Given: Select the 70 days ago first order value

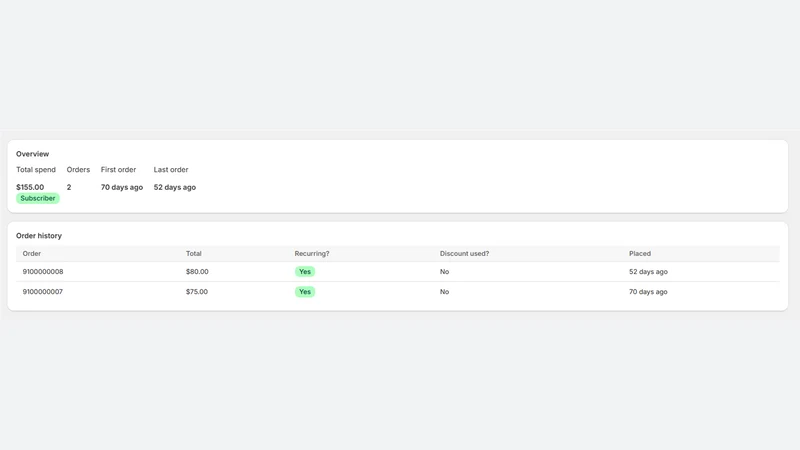Looking at the screenshot, I should (x=121, y=187).
